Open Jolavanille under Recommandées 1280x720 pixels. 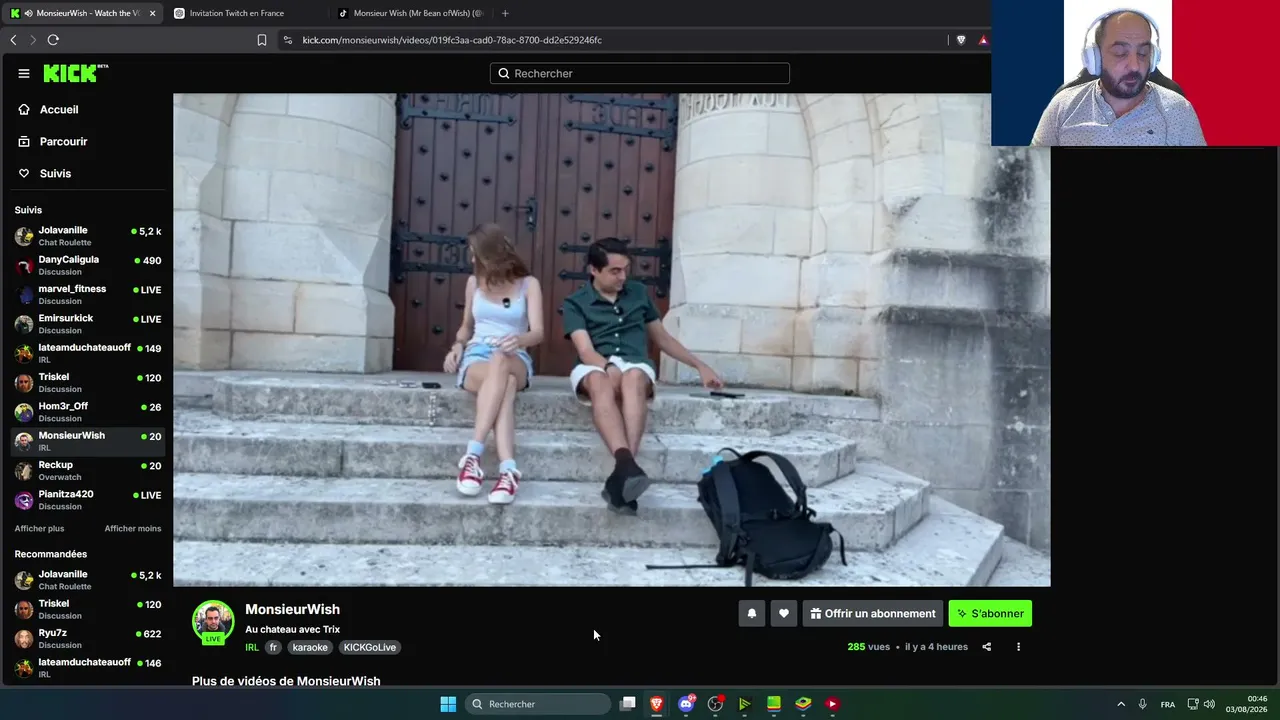point(88,580)
